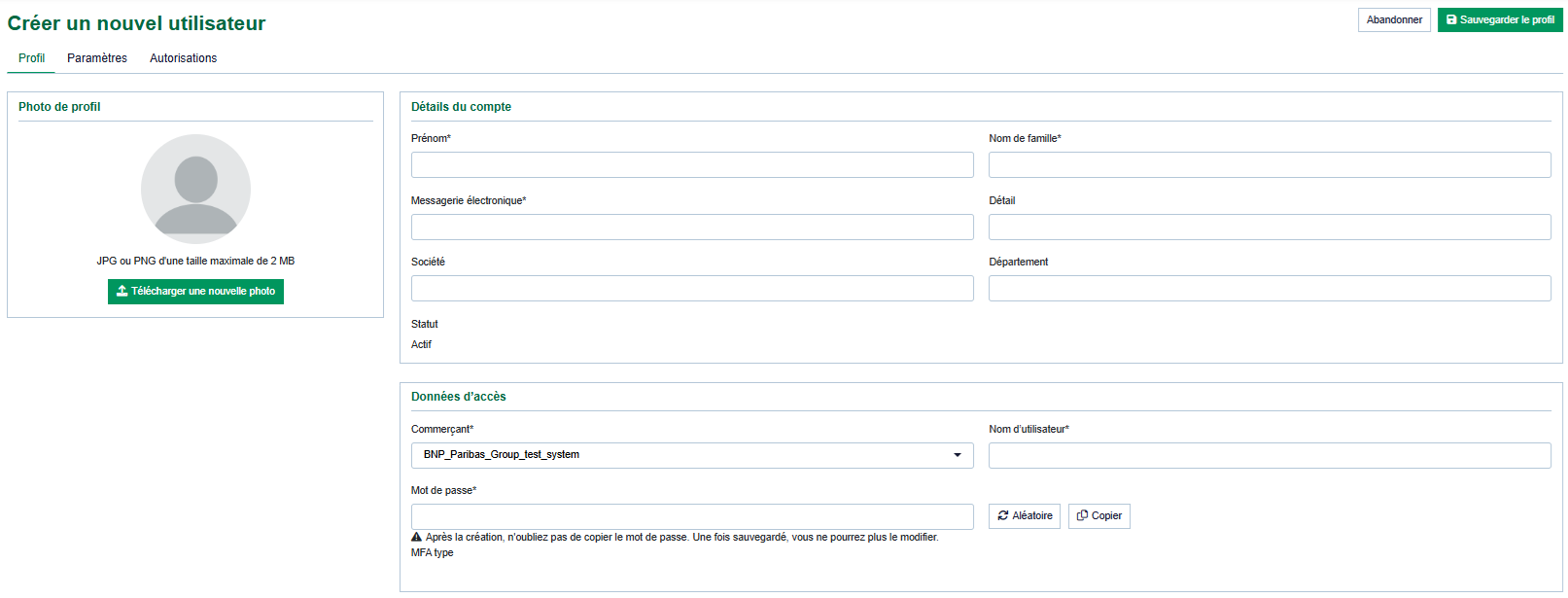Click the warning icon under password field
This screenshot has width=1568, height=598.
coord(416,537)
